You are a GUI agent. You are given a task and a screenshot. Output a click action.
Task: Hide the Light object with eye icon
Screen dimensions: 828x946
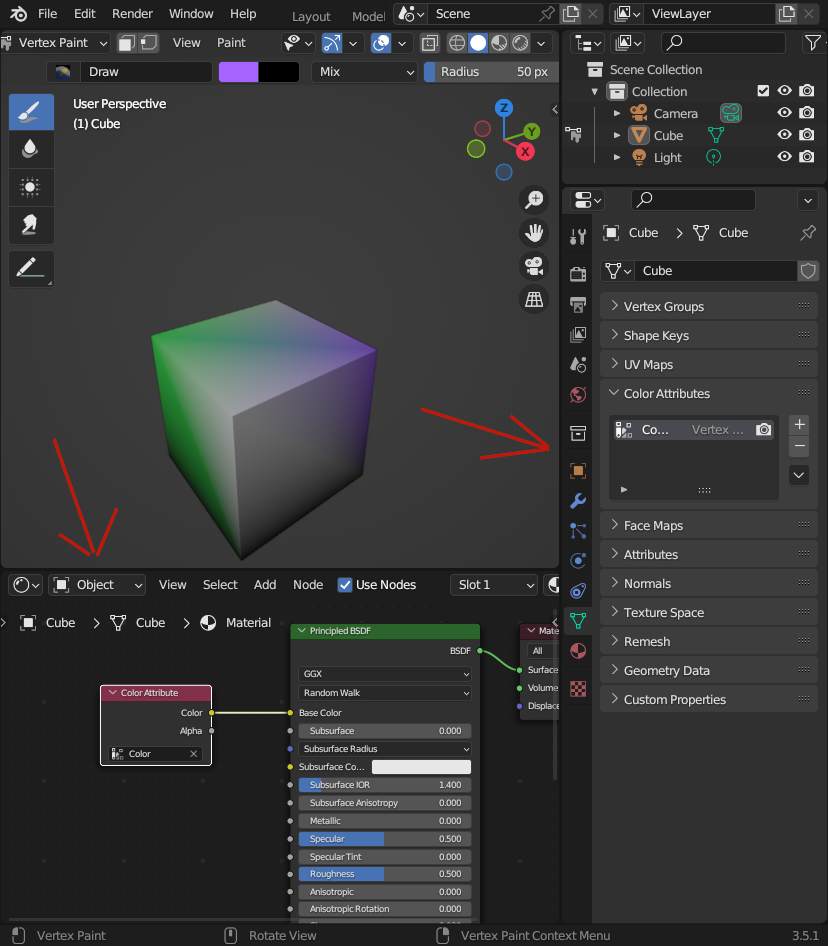pos(784,156)
